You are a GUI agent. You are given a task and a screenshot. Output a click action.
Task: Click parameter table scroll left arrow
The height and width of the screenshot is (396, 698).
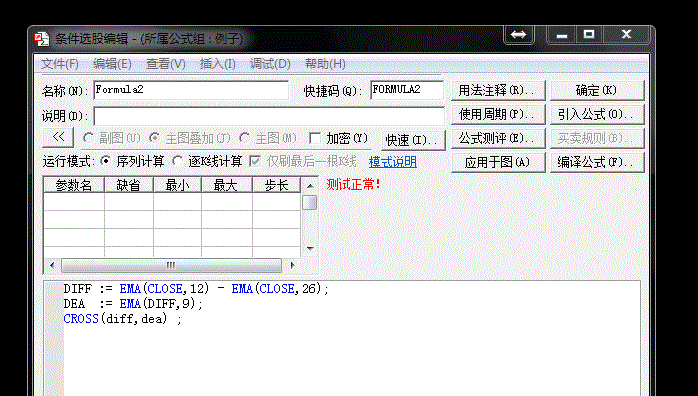point(52,266)
